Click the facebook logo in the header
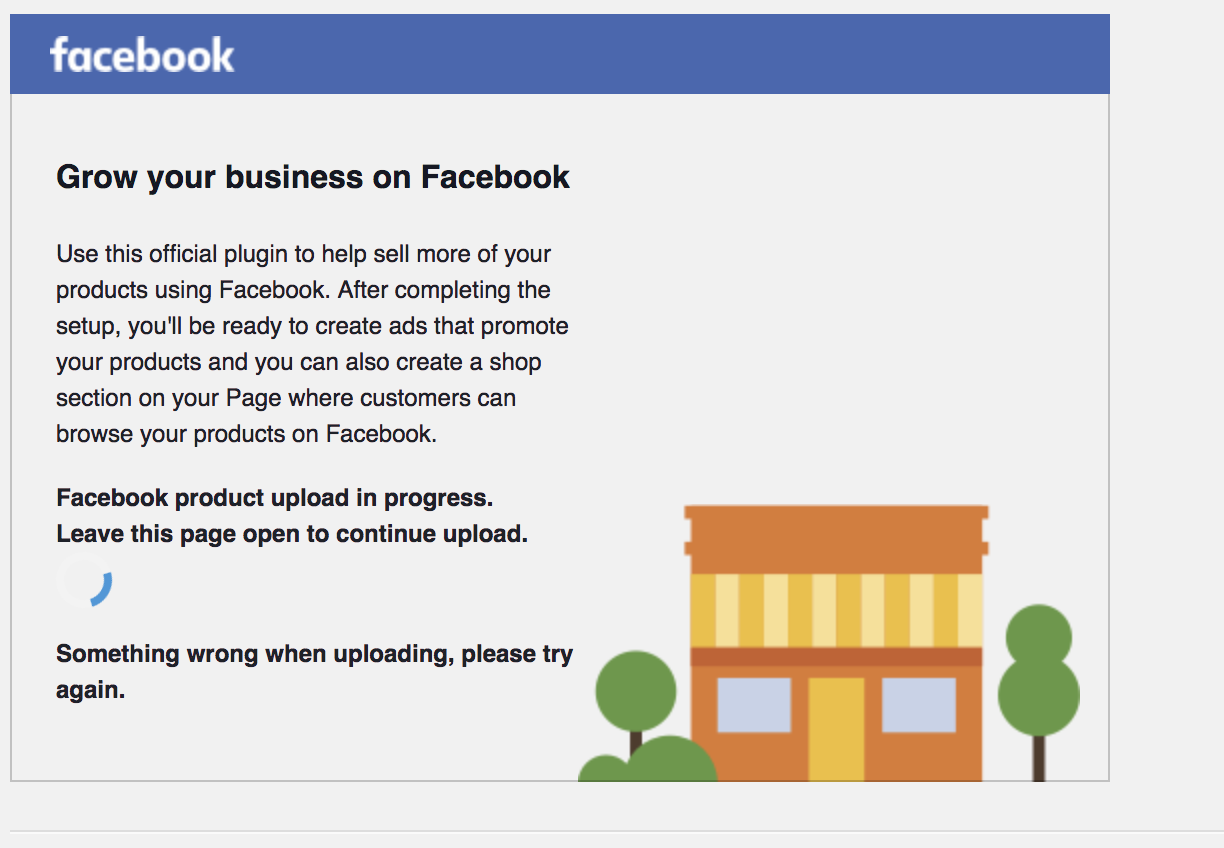The height and width of the screenshot is (848, 1224). click(142, 54)
